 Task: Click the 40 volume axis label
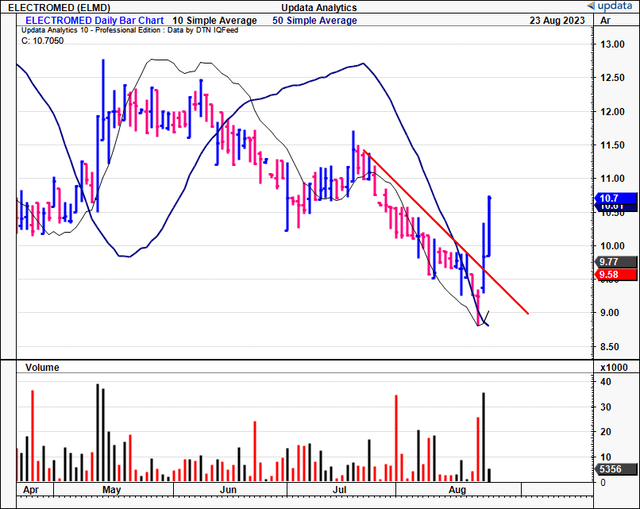pyautogui.click(x=606, y=382)
